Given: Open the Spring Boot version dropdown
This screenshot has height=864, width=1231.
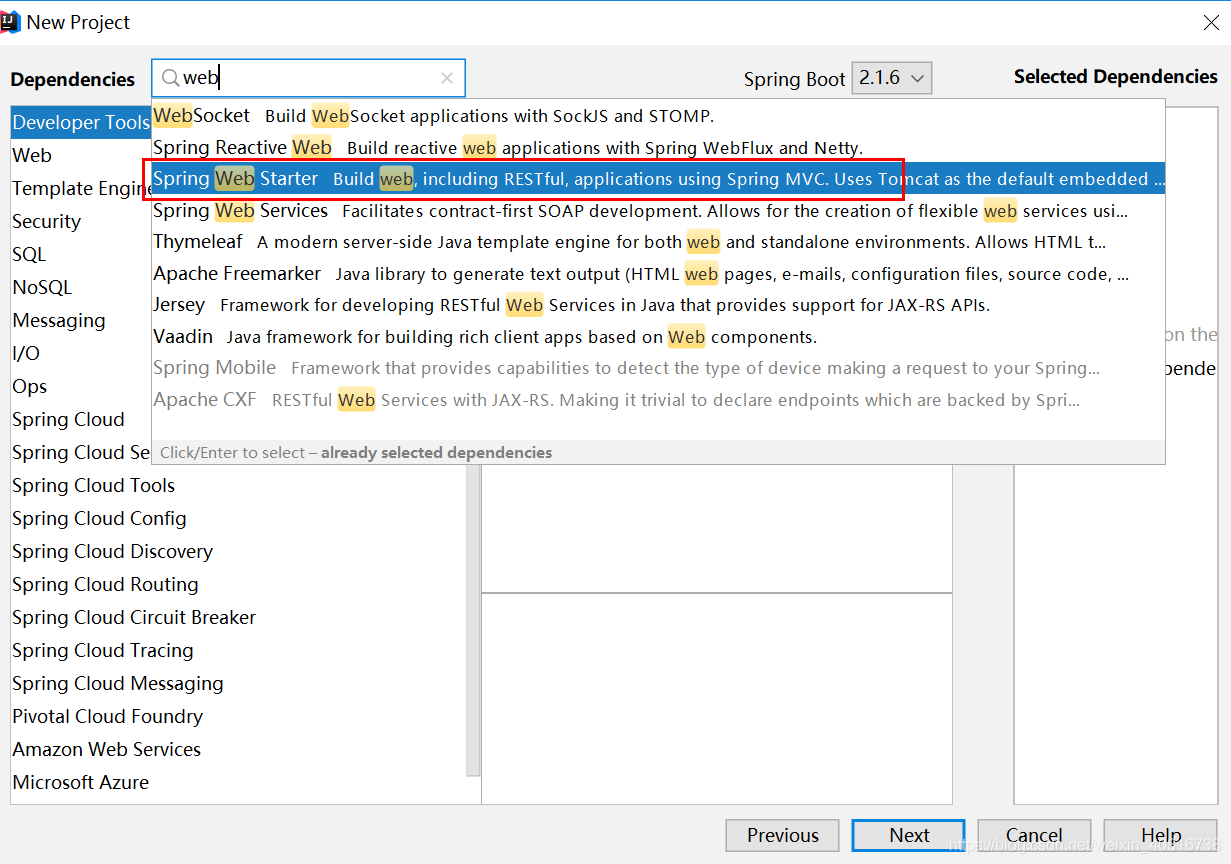Looking at the screenshot, I should [892, 78].
